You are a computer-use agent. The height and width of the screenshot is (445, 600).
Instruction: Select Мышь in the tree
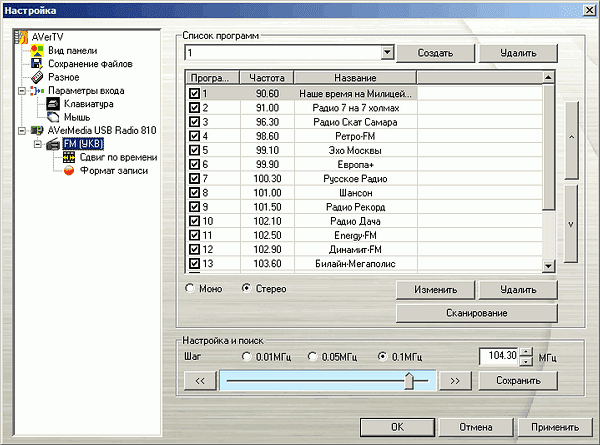click(77, 117)
